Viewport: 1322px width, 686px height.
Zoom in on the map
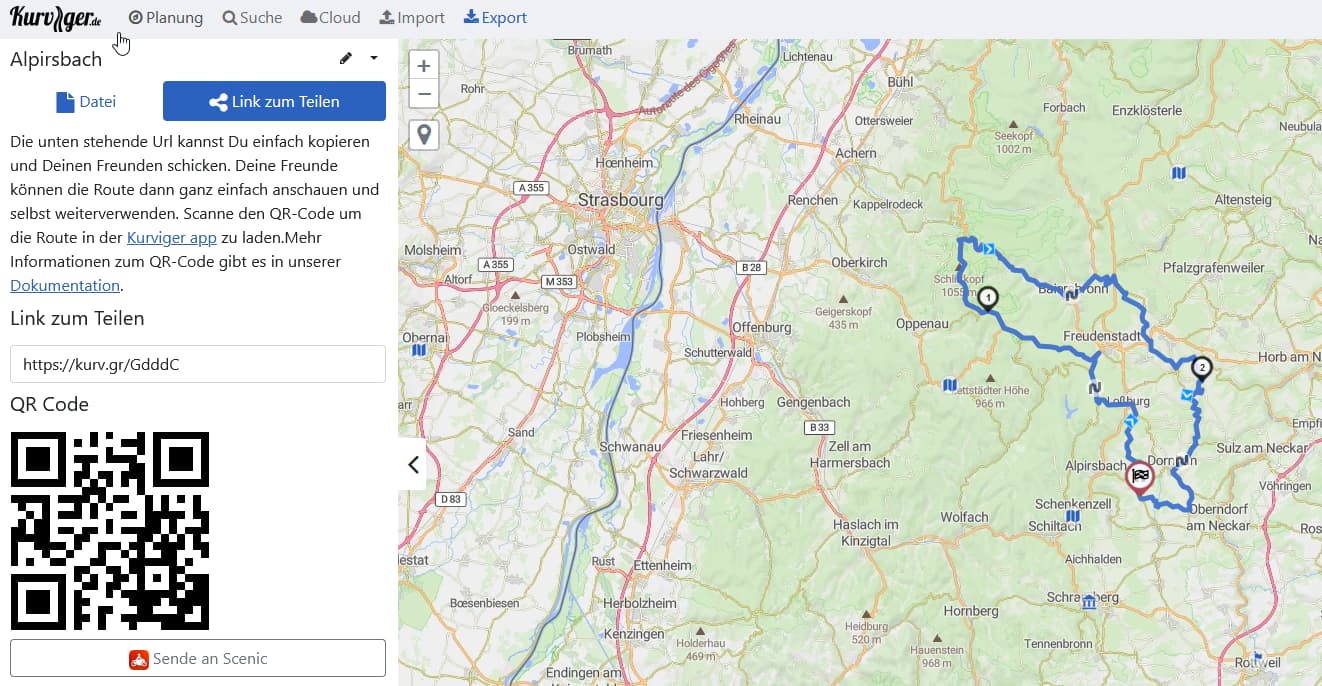[x=424, y=66]
